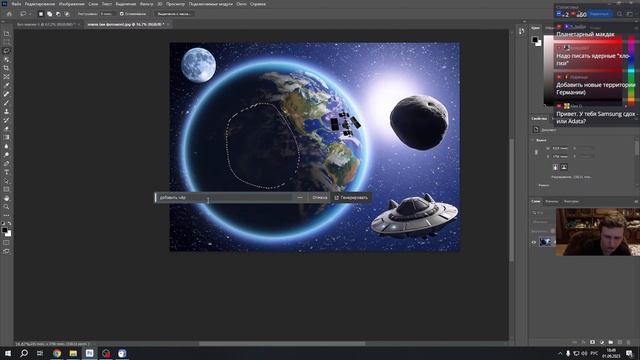
Task: Click the hue slider in Color panel
Action: point(631,70)
